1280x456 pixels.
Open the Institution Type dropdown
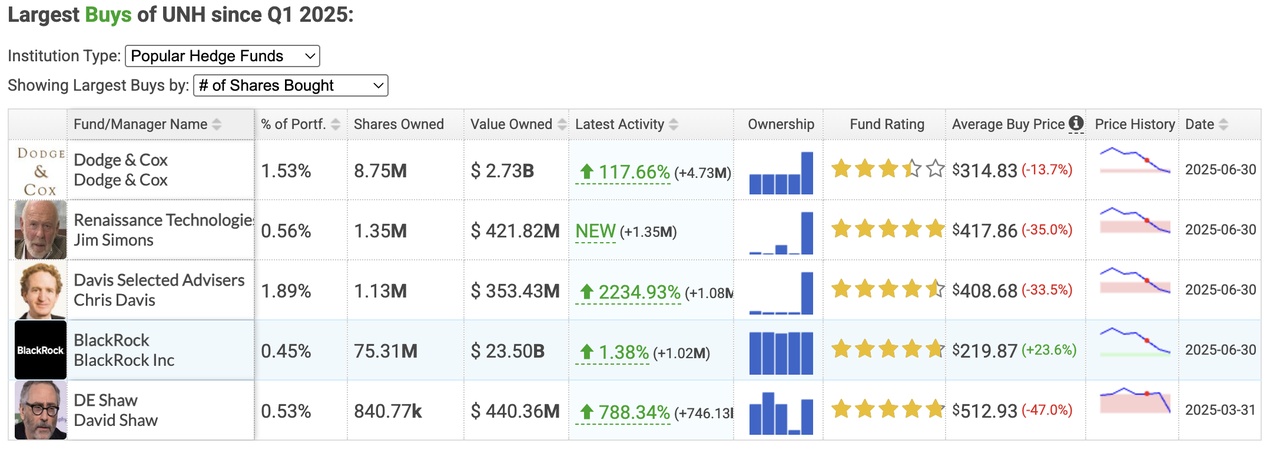(x=222, y=56)
